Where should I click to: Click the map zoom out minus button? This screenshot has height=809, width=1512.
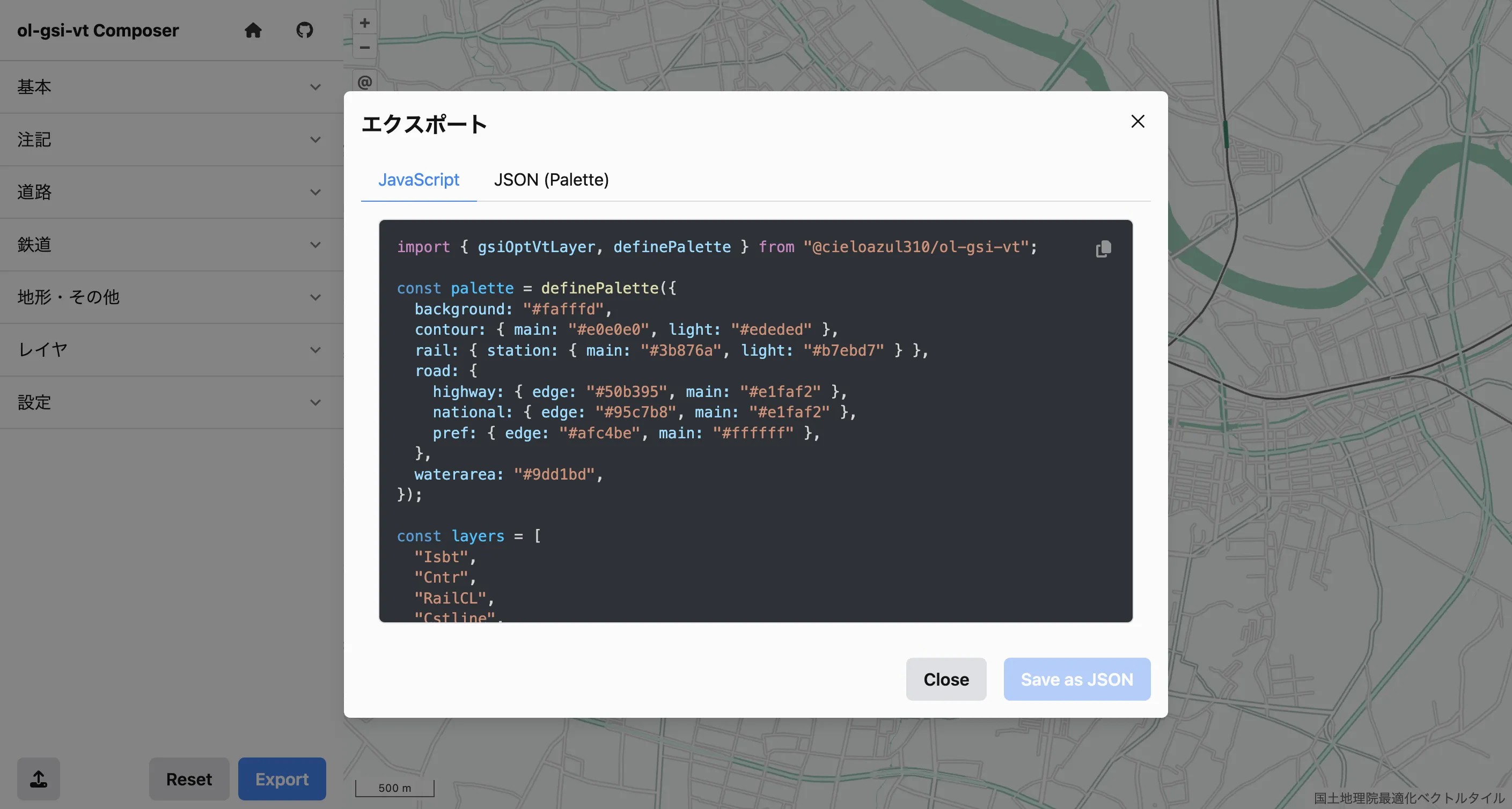click(364, 48)
